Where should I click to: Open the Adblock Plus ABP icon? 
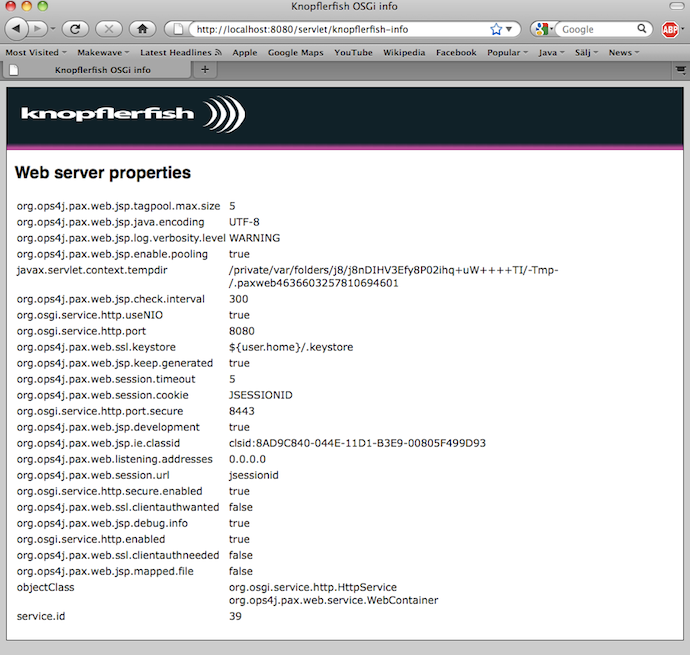tap(670, 29)
